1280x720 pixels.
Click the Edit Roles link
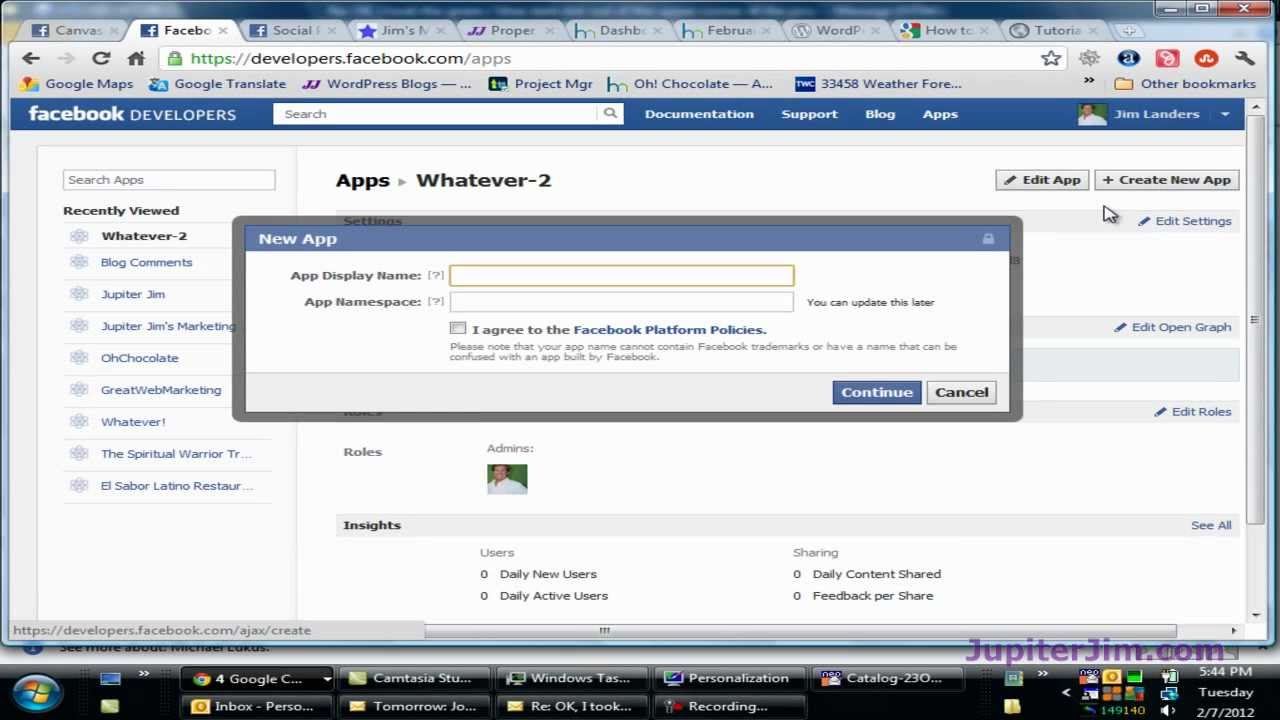[1193, 412]
